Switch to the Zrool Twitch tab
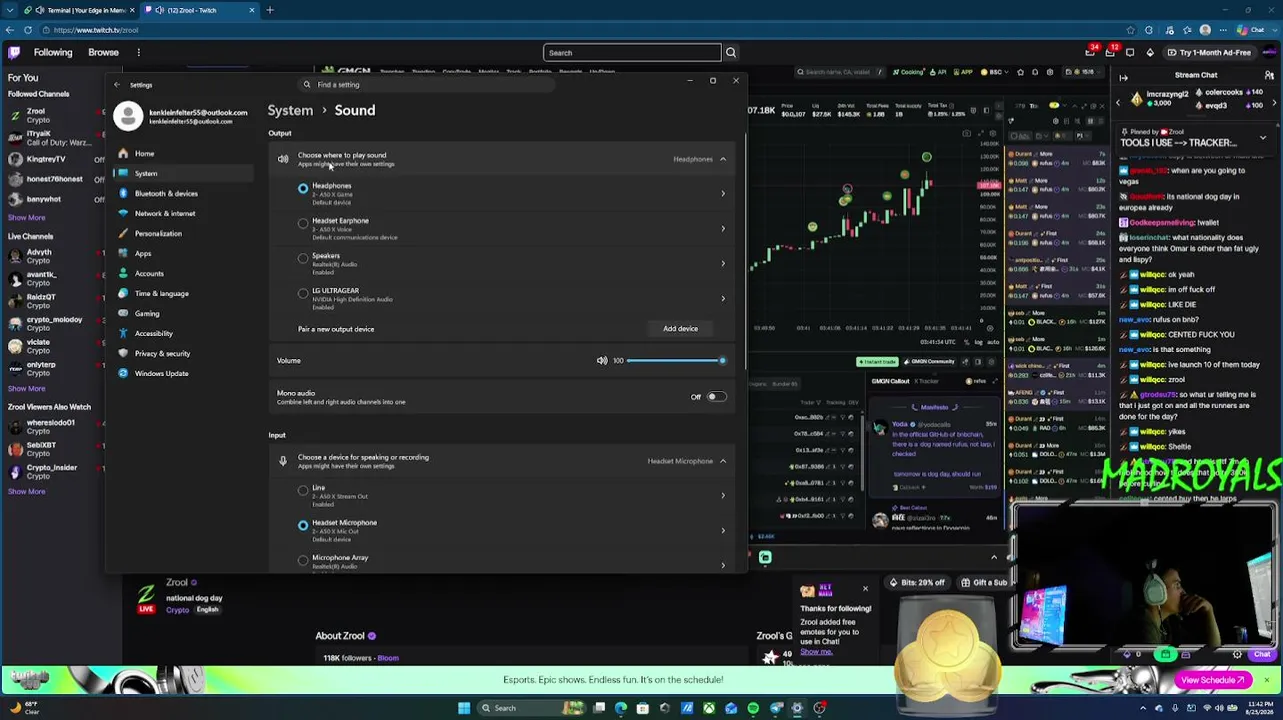 point(198,10)
